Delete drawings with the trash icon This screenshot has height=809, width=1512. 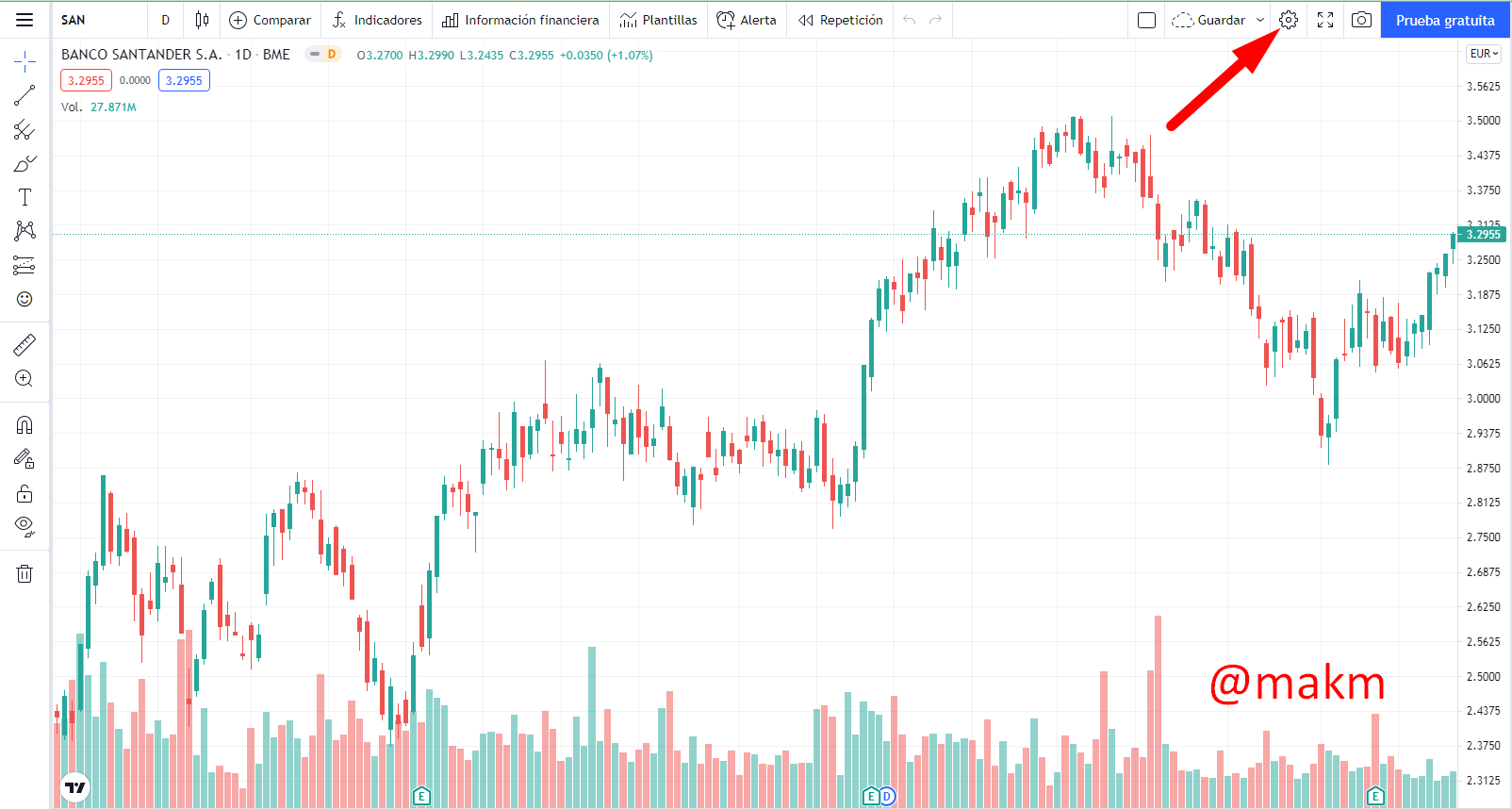point(25,573)
